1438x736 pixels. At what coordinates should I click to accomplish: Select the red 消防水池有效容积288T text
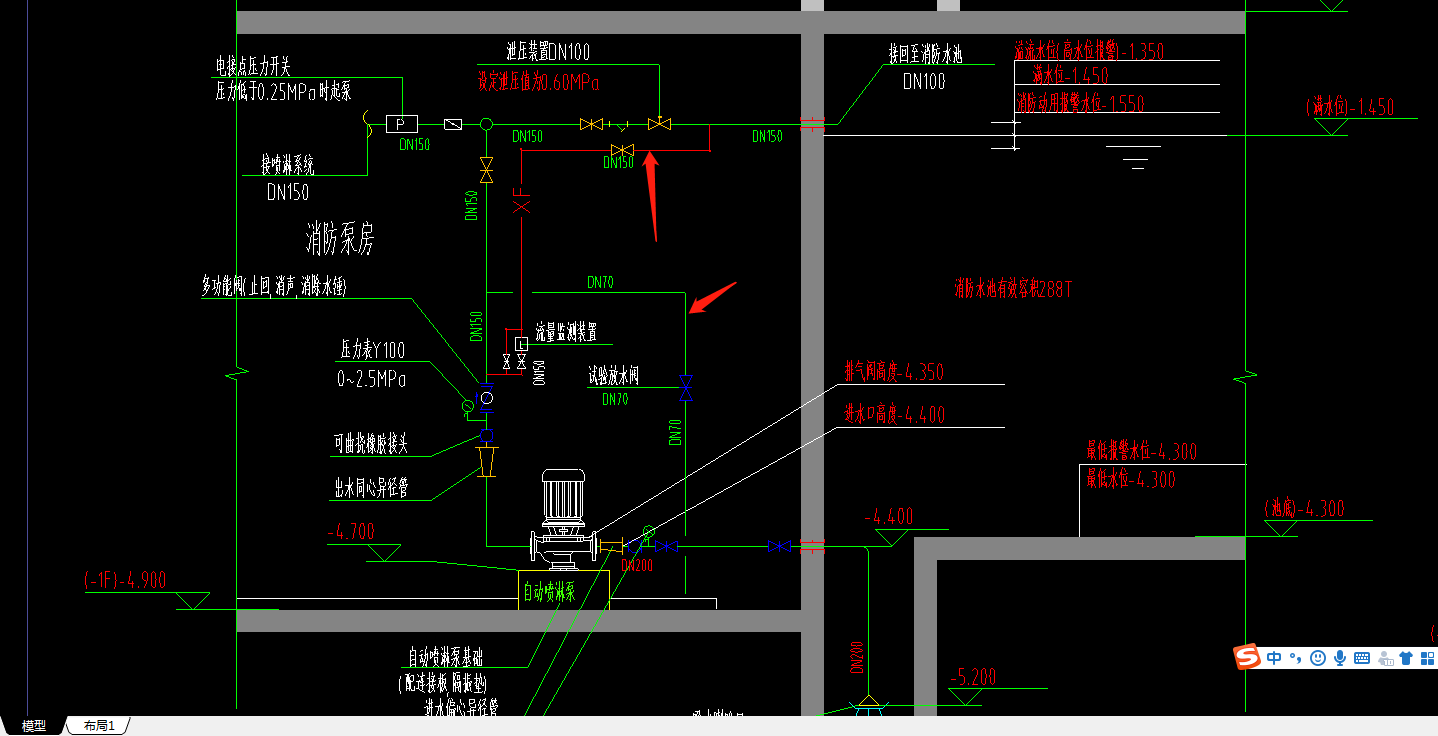click(x=1014, y=290)
